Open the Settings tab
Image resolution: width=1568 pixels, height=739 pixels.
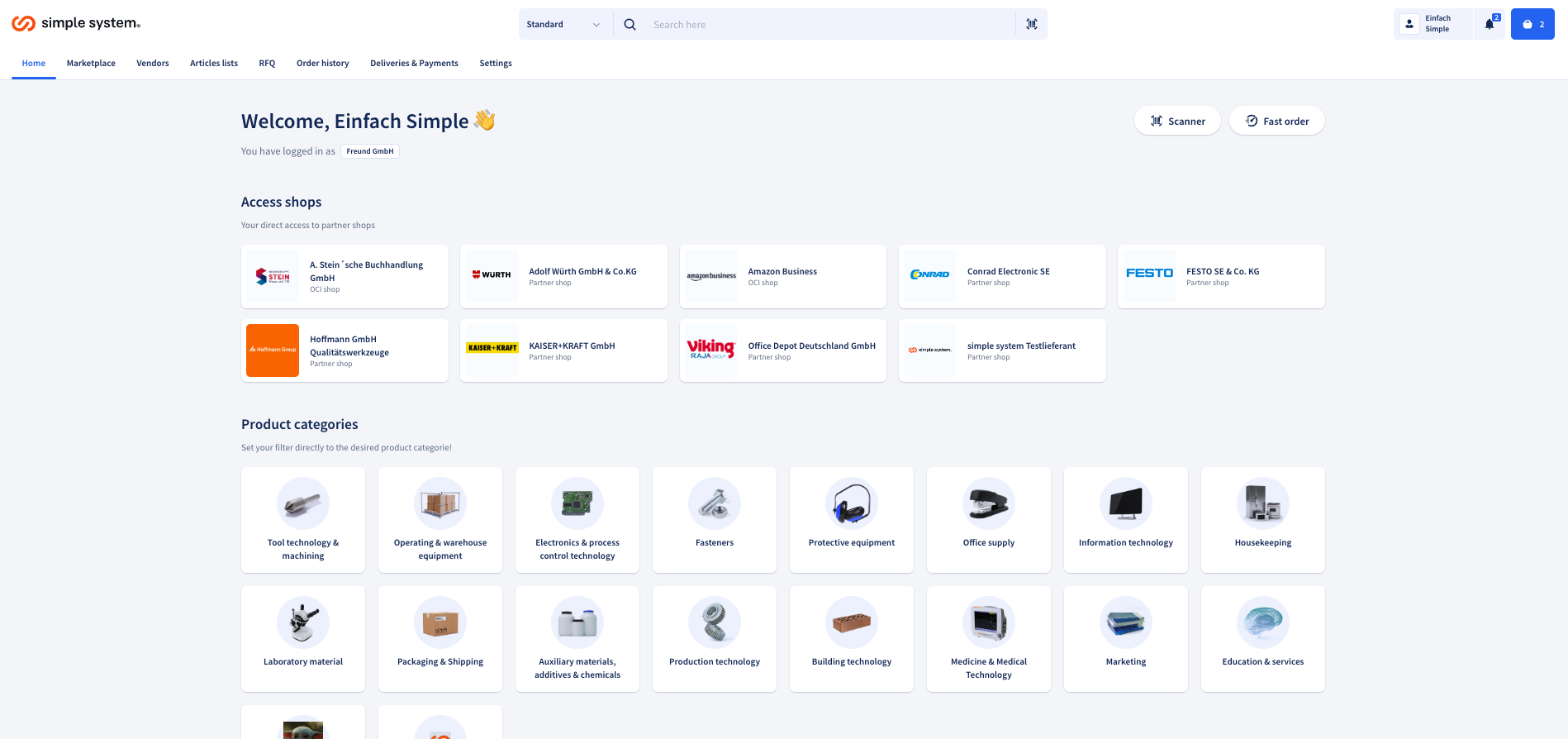pyautogui.click(x=496, y=64)
